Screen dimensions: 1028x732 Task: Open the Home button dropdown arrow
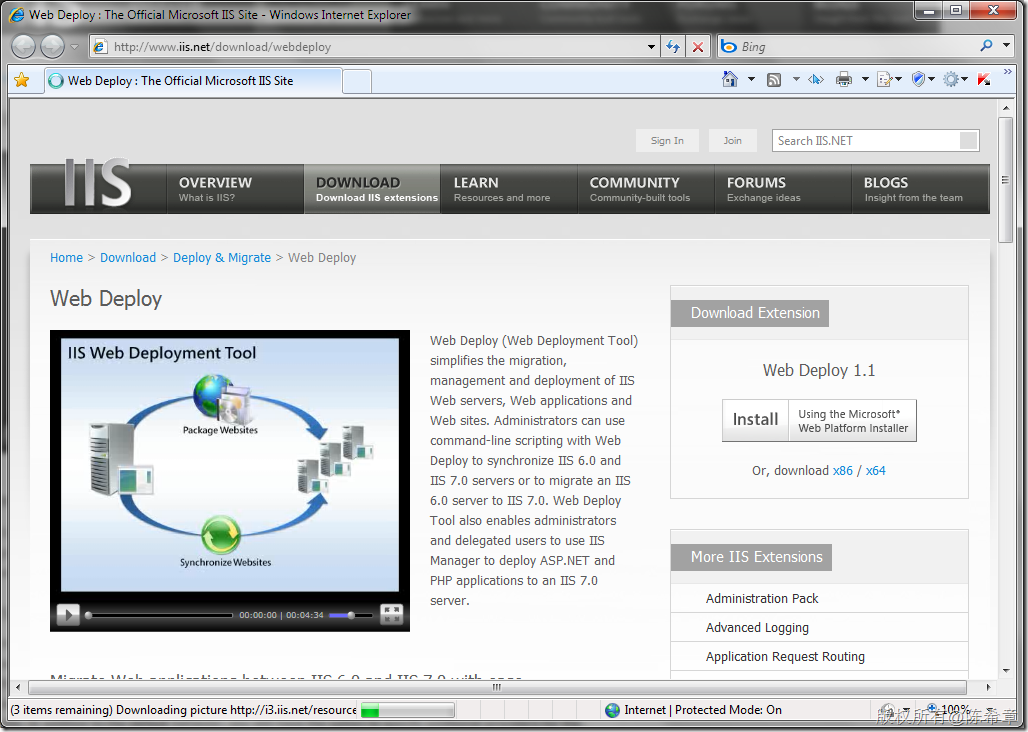[751, 79]
